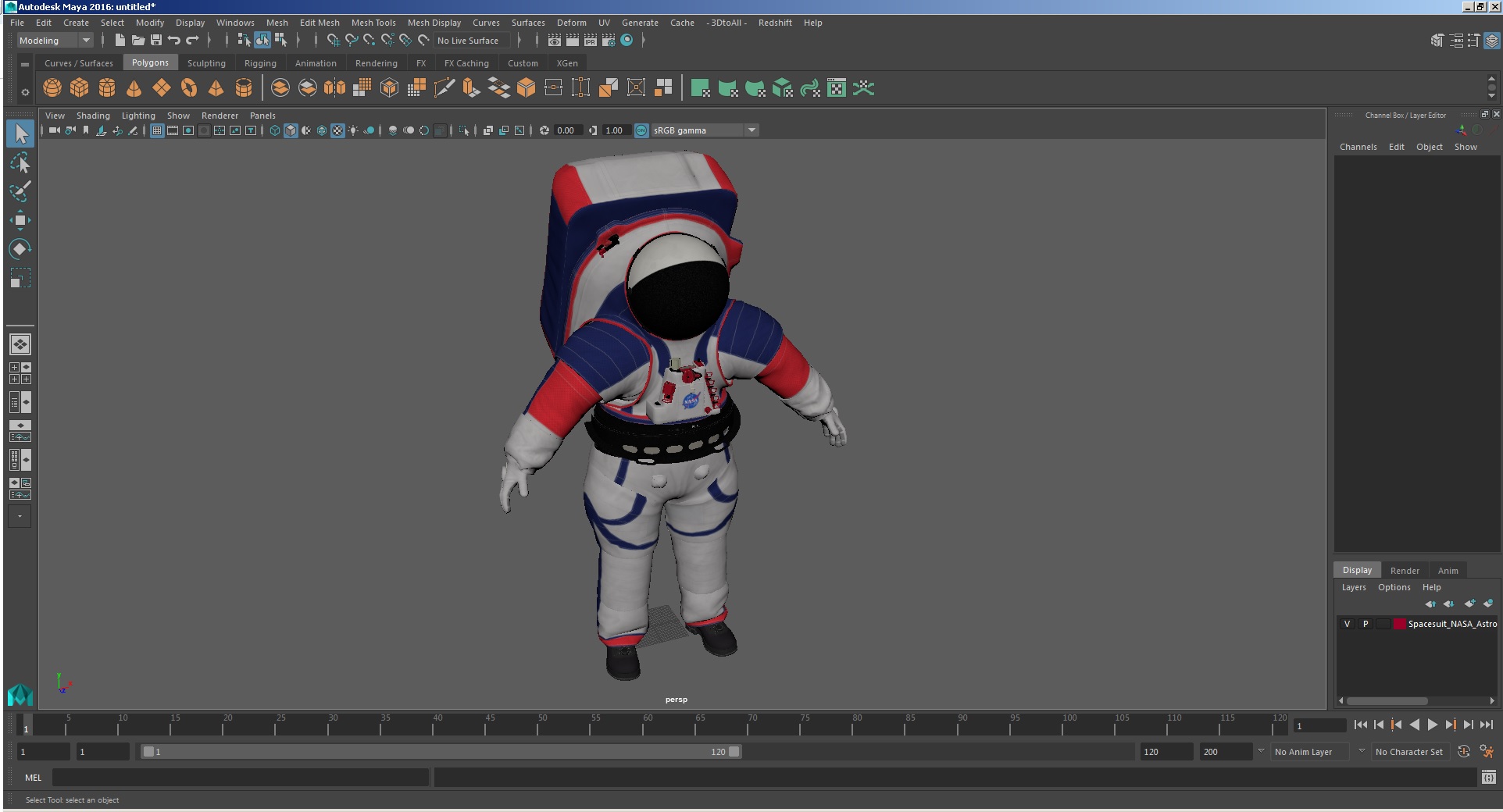Activate the Move tool in toolbox
Screen dimensions: 1503x812
point(20,221)
